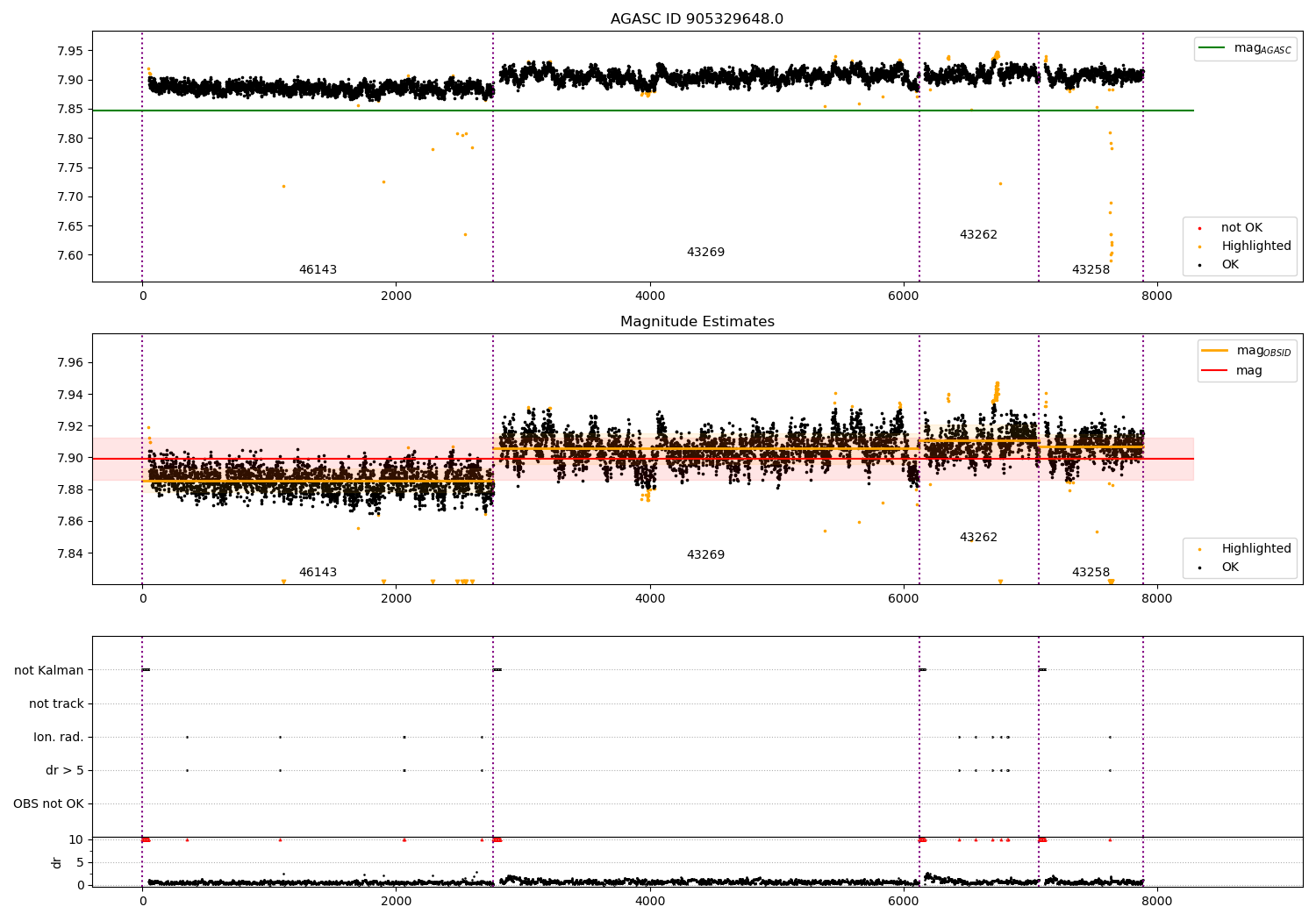Screen dimensions: 1316x921
Task: Click the 7.92 y-axis tick label
Action: 69,426
